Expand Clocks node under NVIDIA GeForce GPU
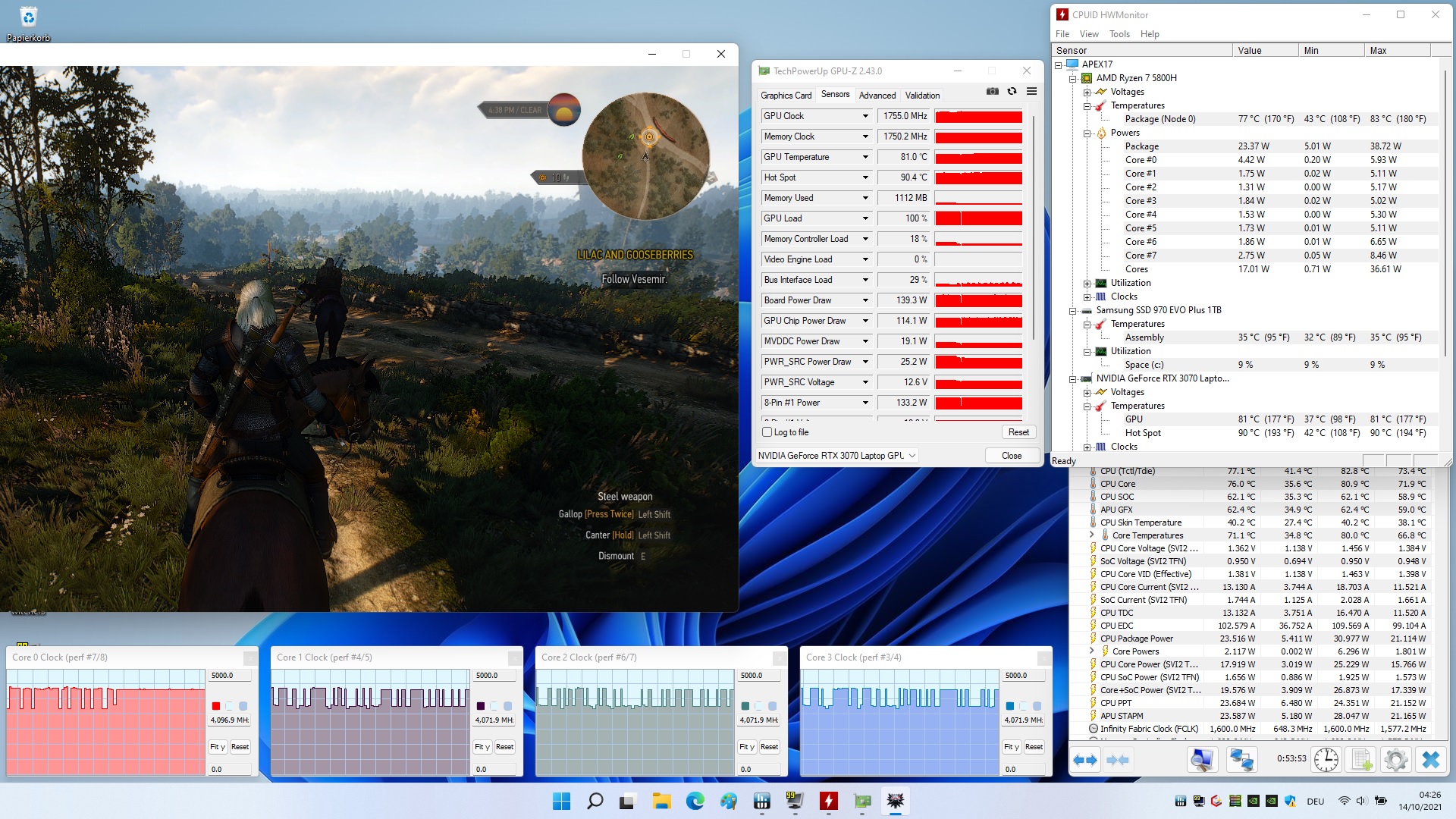The height and width of the screenshot is (819, 1456). [x=1087, y=447]
